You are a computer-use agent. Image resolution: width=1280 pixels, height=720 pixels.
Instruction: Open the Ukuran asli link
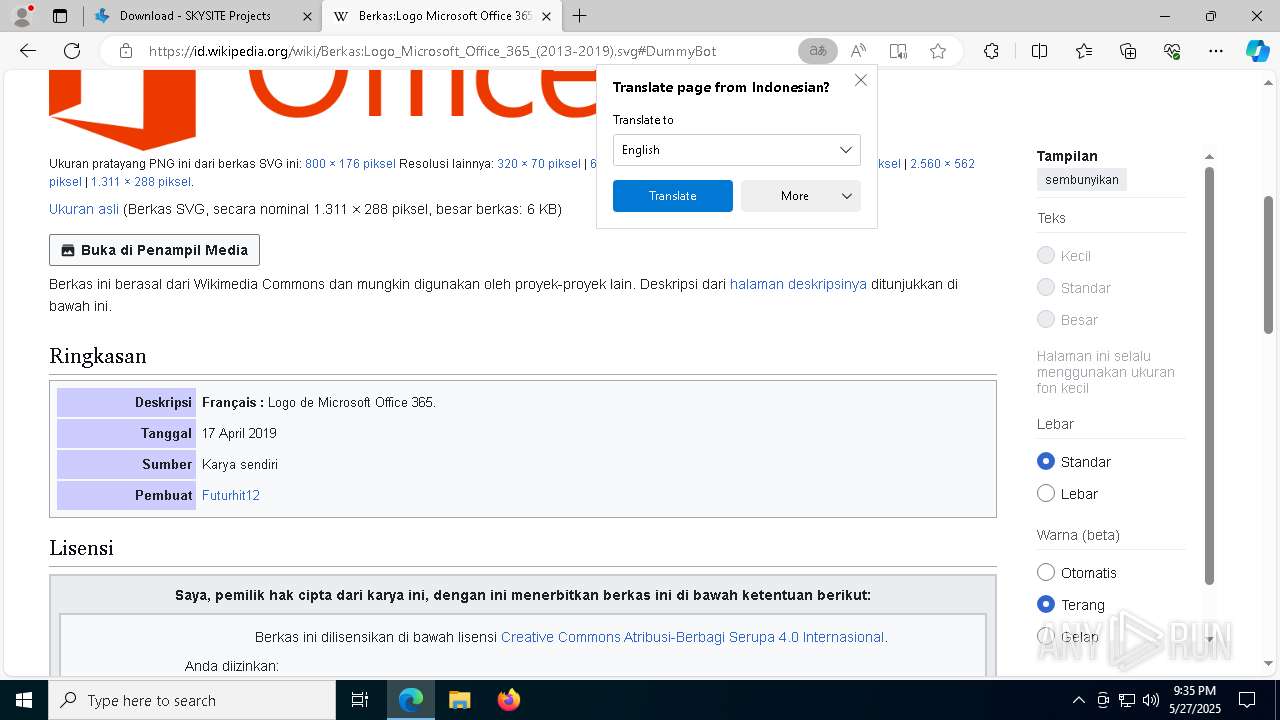(x=84, y=209)
